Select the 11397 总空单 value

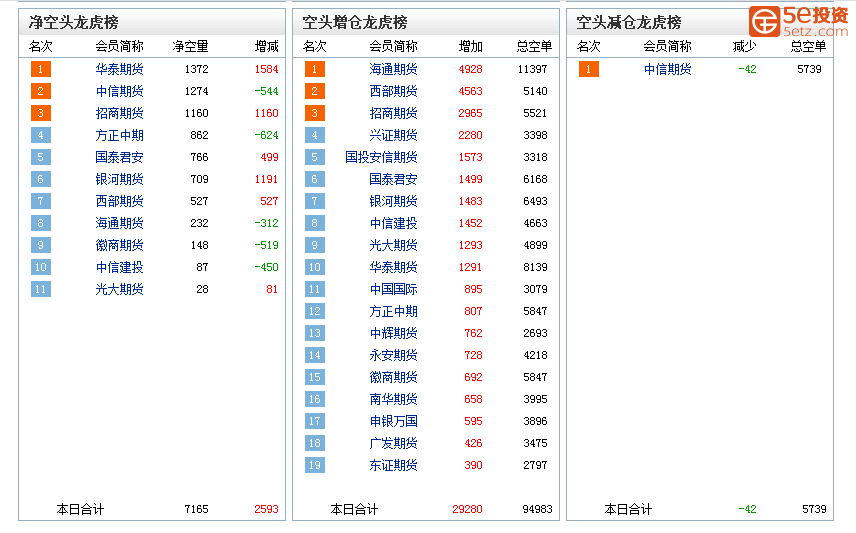tap(532, 69)
